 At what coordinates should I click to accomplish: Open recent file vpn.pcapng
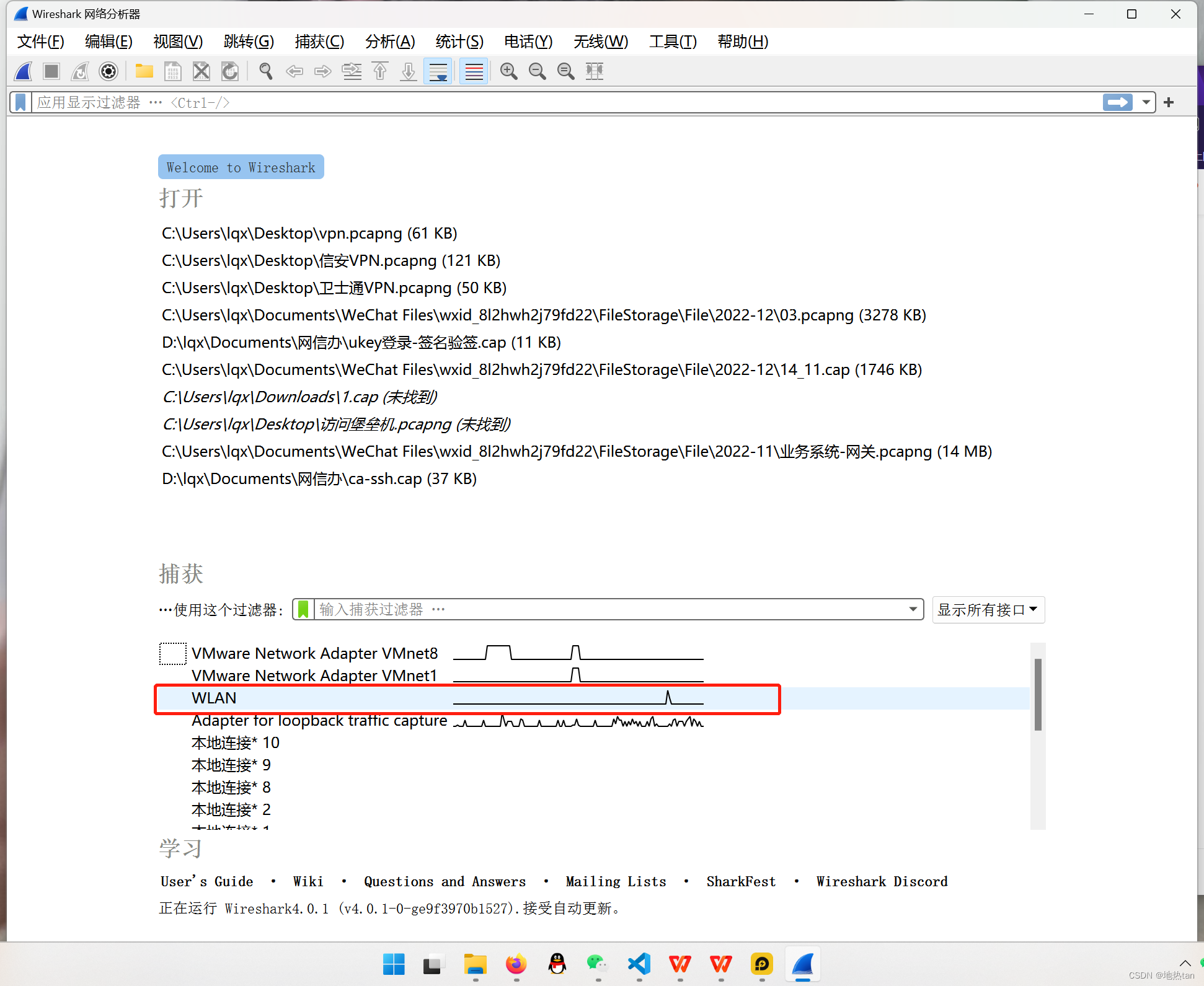(309, 234)
